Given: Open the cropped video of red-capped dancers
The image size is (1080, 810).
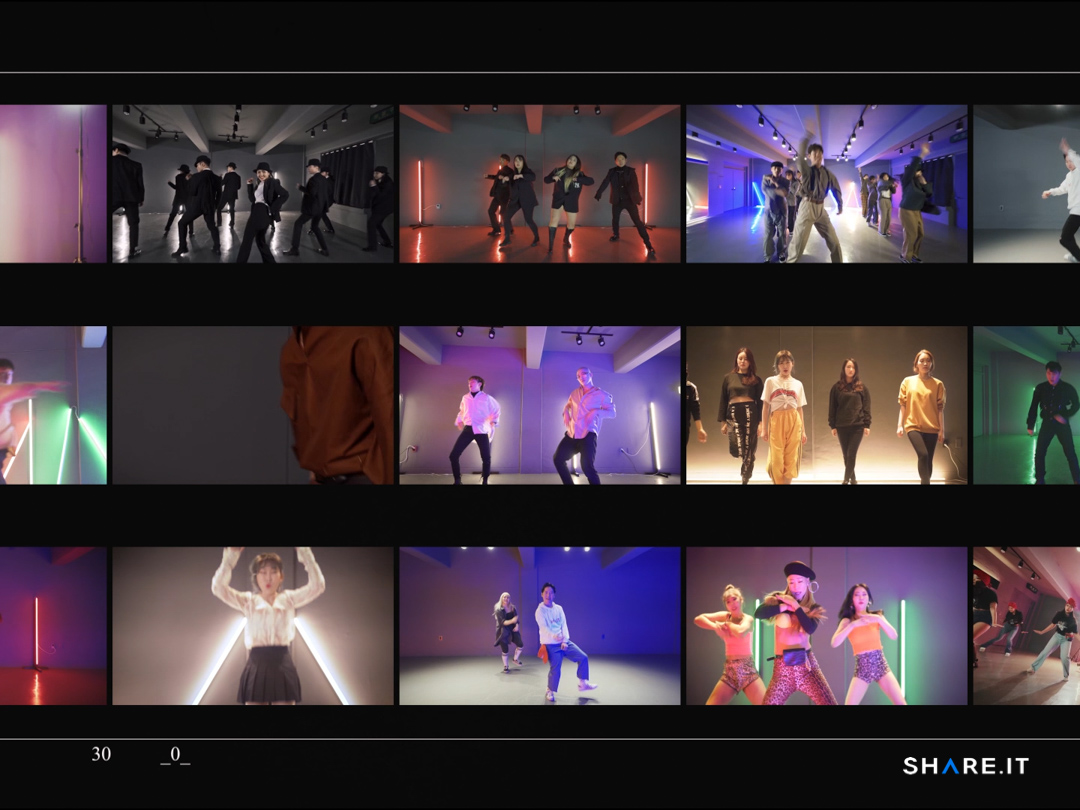Looking at the screenshot, I should pyautogui.click(x=1026, y=626).
